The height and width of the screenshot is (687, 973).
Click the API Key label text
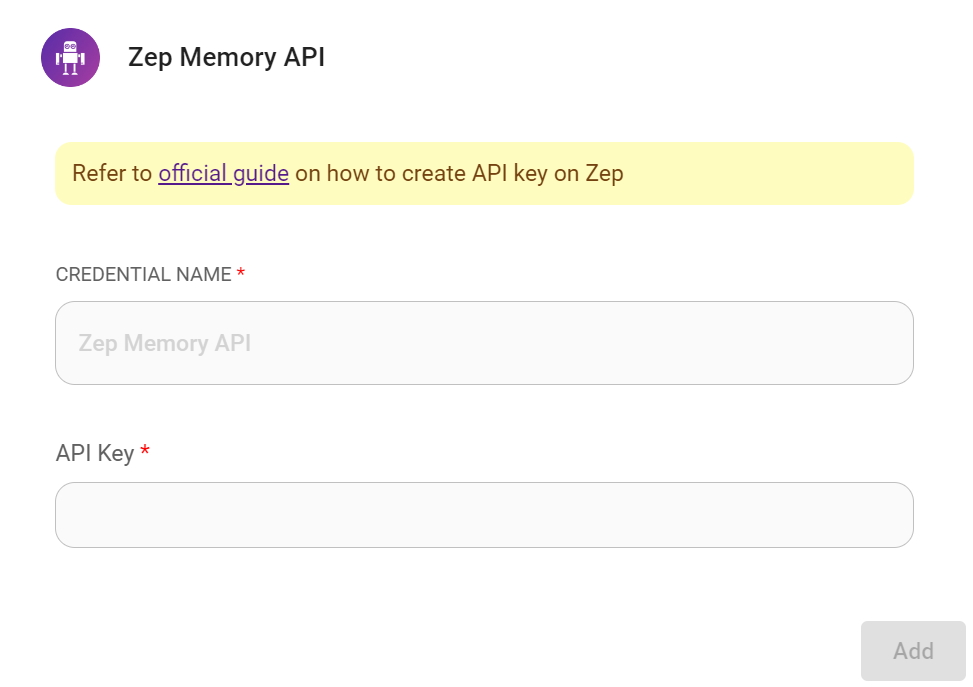click(x=95, y=453)
